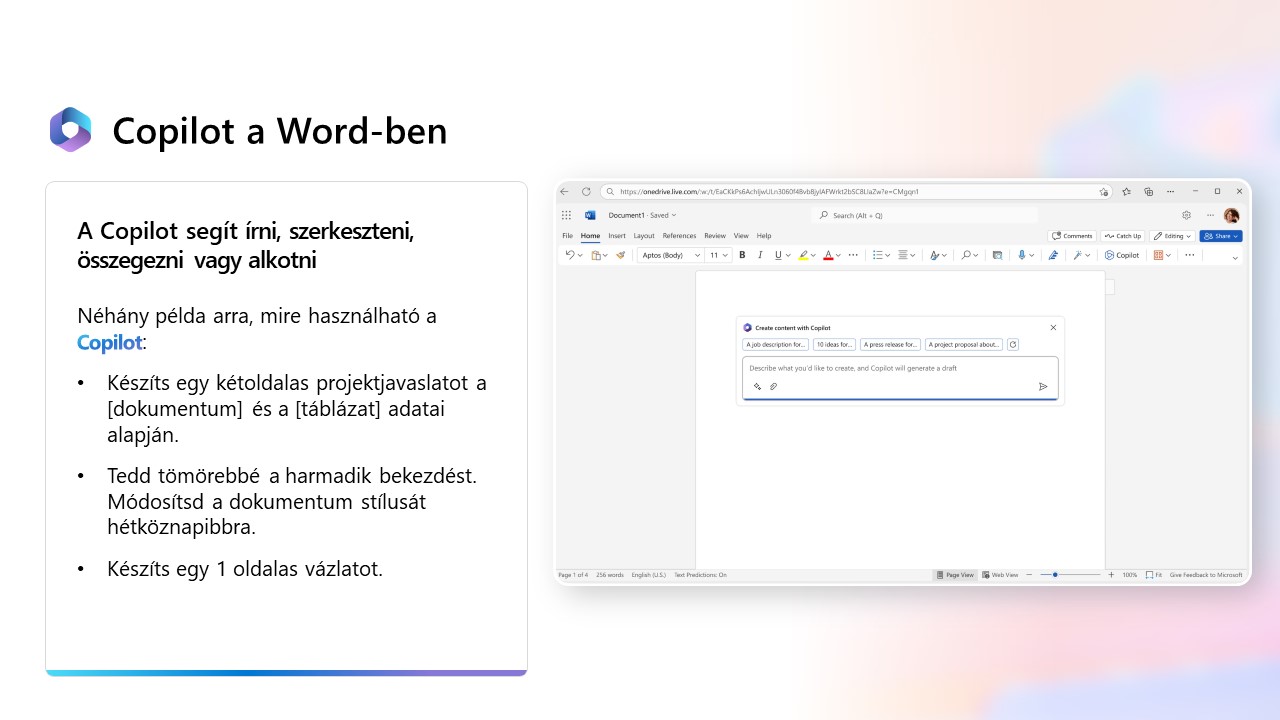
Task: Click the orange add-ins grid icon
Action: 1158,255
